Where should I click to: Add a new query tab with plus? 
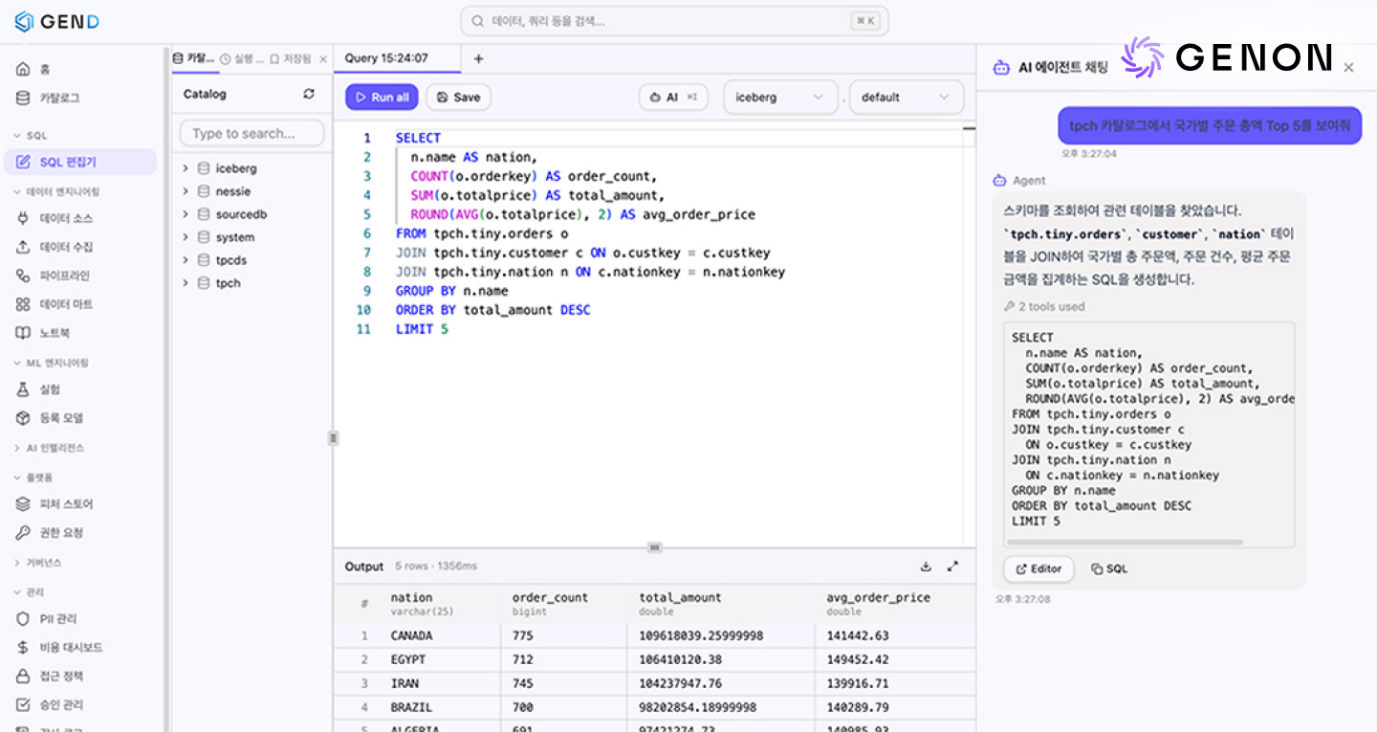click(478, 59)
